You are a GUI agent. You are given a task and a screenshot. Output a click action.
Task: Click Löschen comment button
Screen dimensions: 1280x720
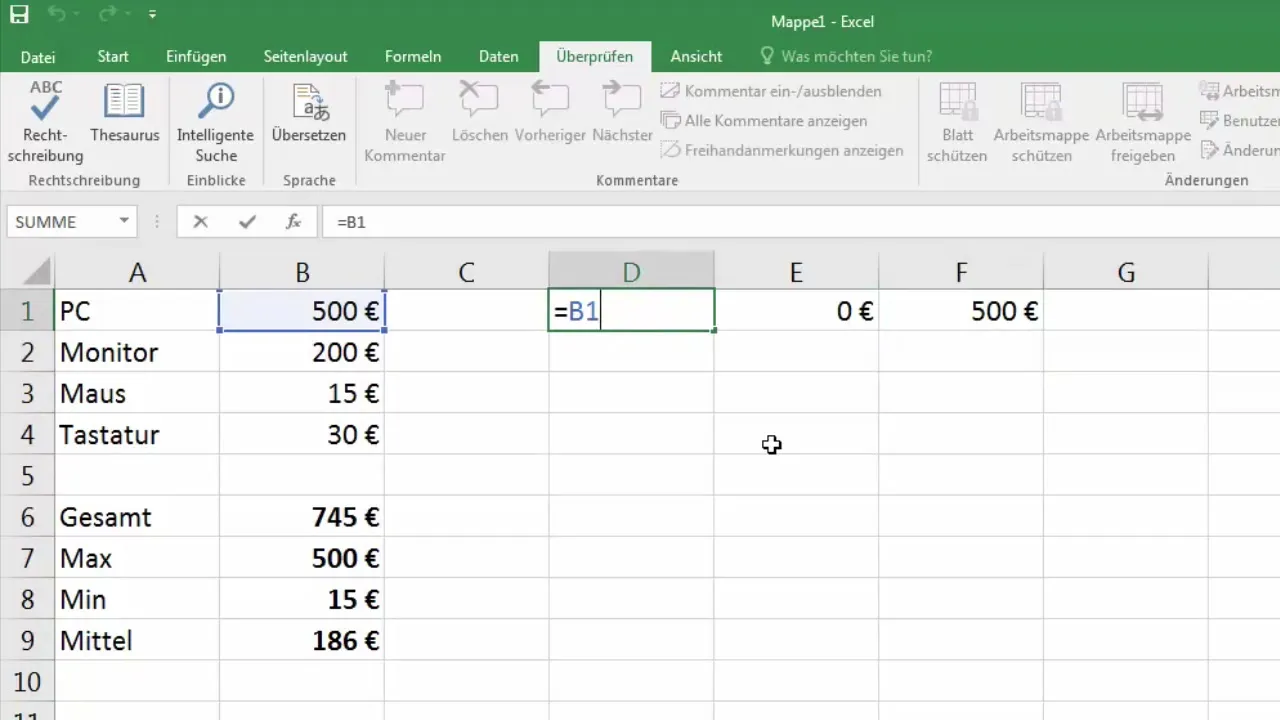coord(479,114)
